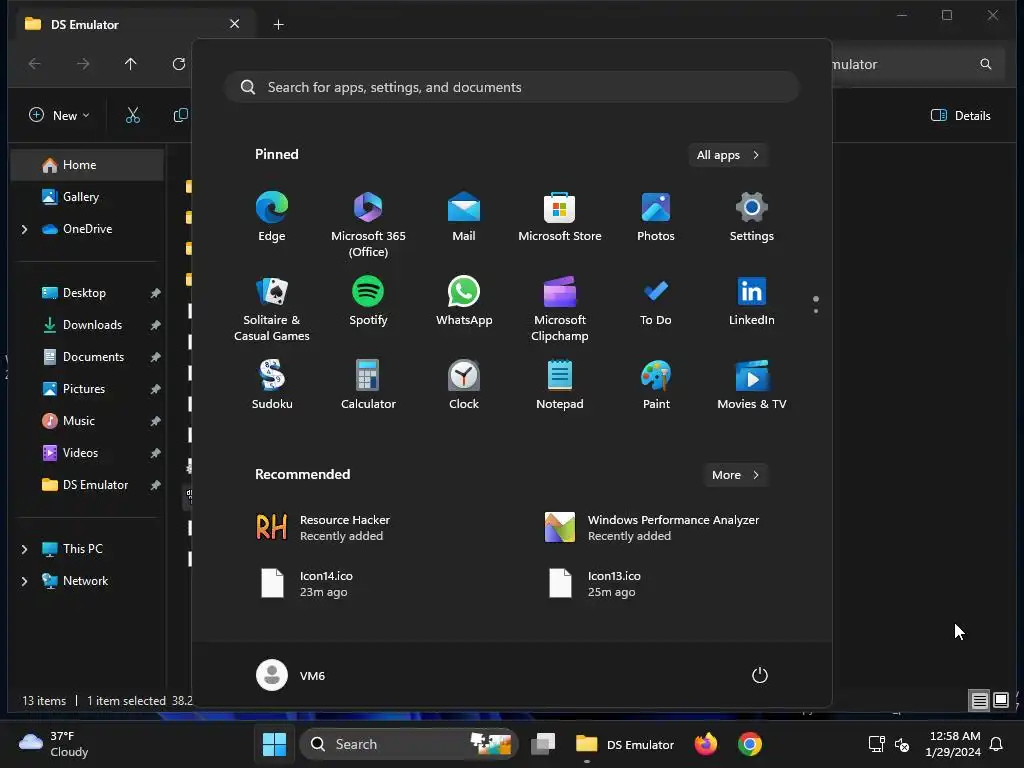Open the Mail app
The height and width of the screenshot is (768, 1024).
pyautogui.click(x=464, y=217)
